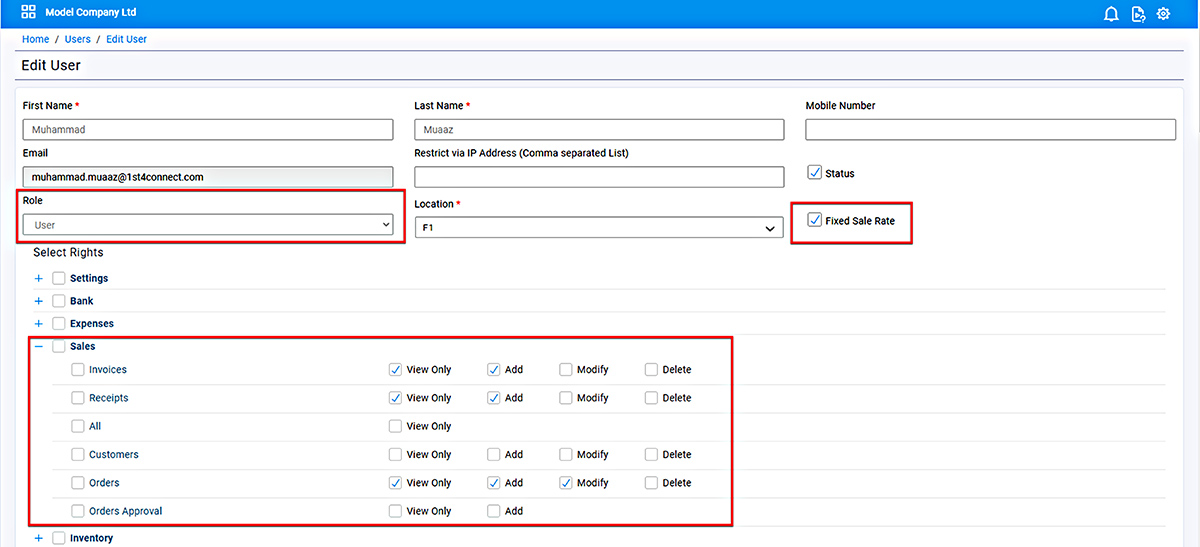Uncheck Add for Invoices
This screenshot has height=547, width=1200.
coord(494,370)
